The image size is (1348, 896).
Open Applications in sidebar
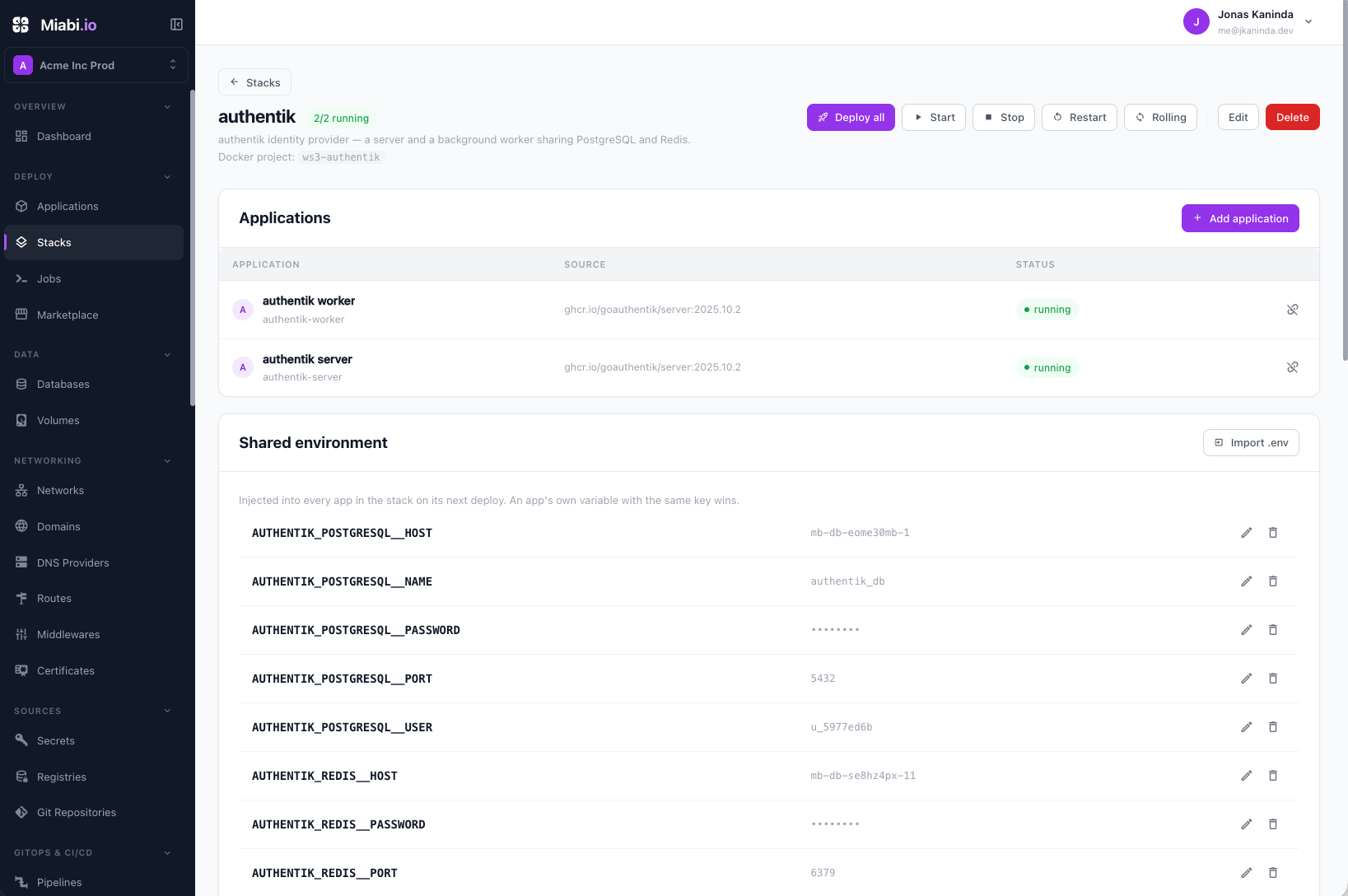[94, 207]
